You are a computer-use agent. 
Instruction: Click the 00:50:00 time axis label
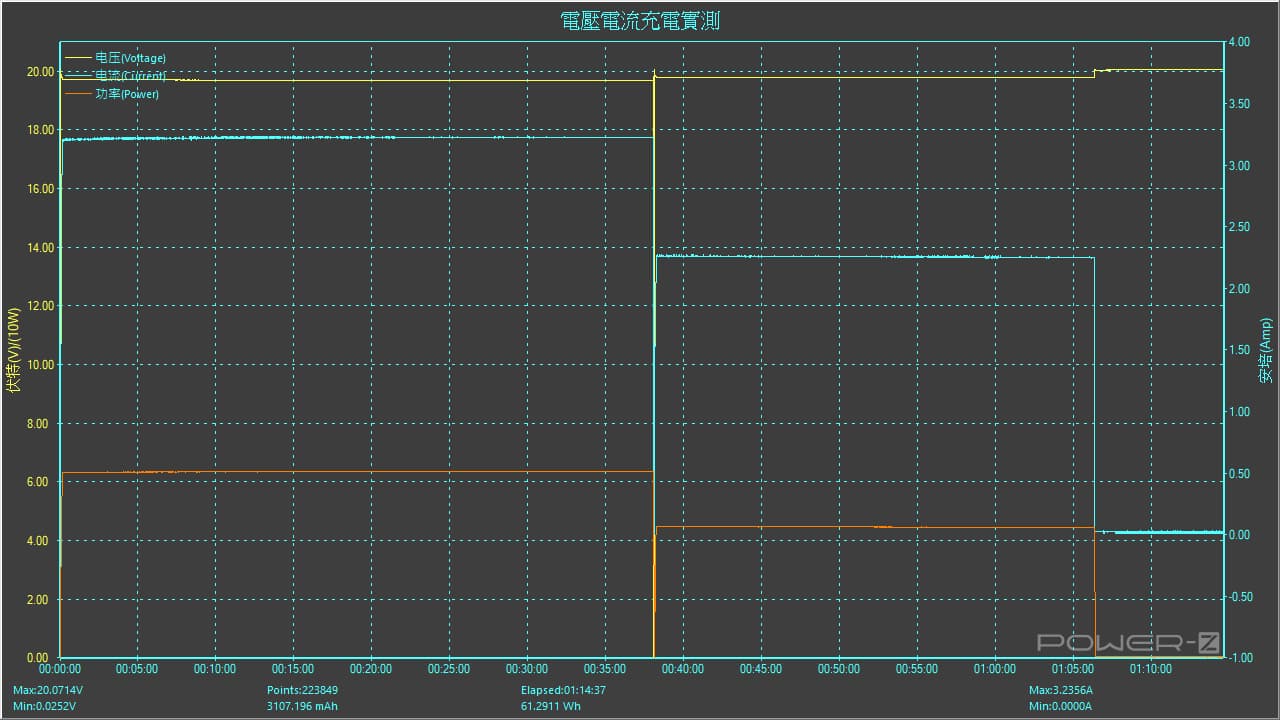coord(839,669)
